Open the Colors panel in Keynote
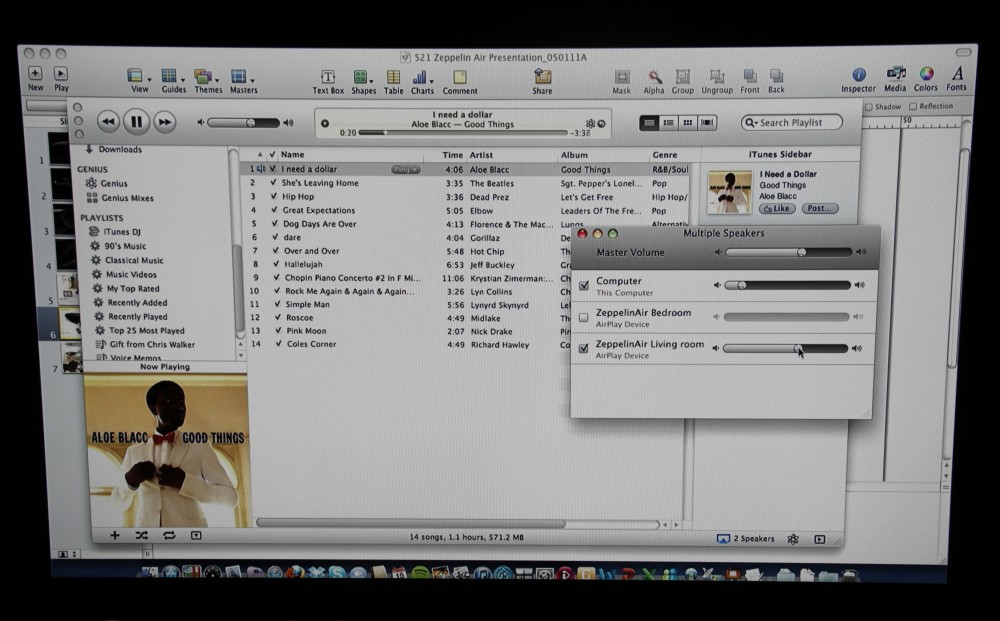 pos(926,74)
